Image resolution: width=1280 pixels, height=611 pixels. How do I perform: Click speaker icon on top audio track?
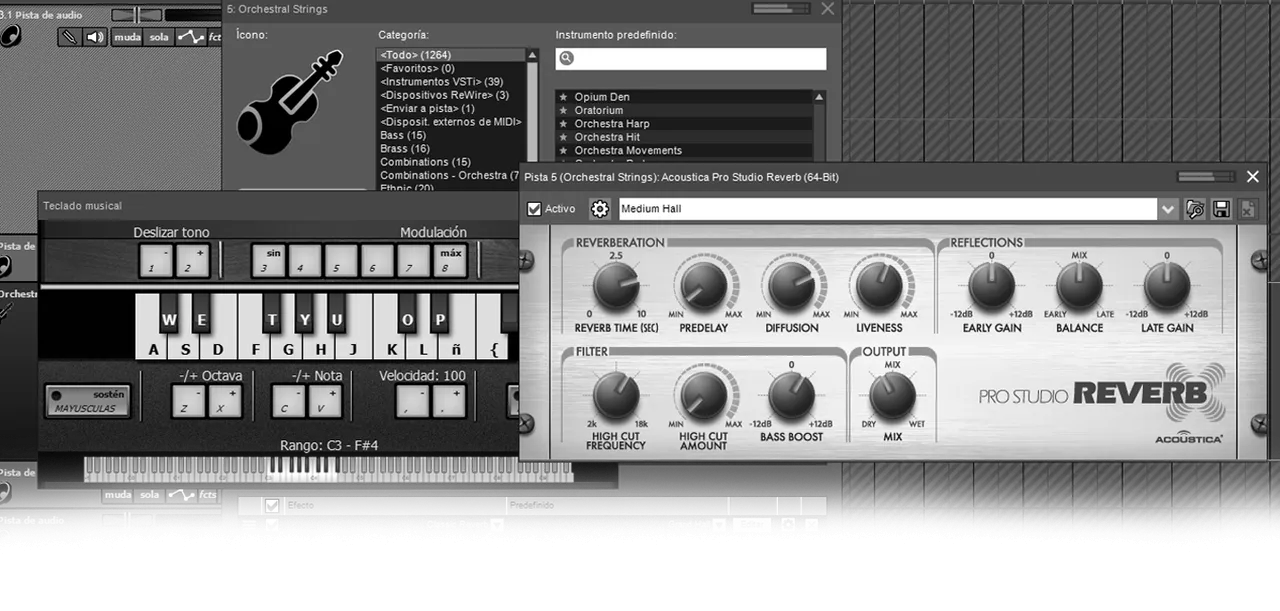point(95,37)
